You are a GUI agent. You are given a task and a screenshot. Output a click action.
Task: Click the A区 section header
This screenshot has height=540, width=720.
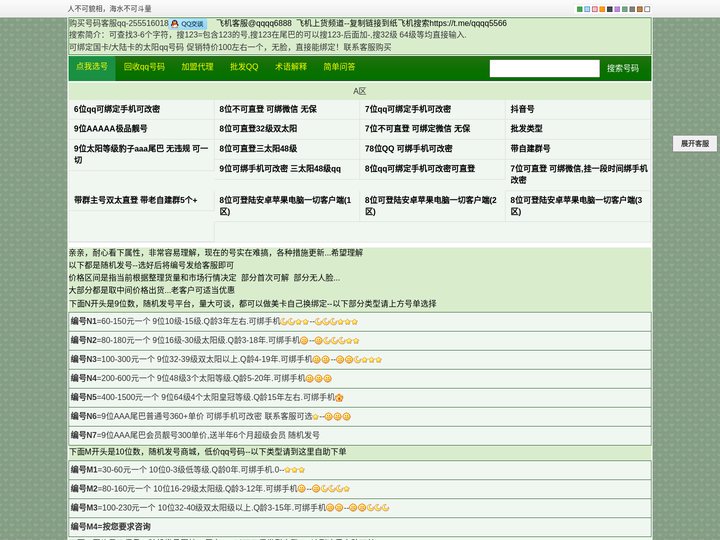pos(360,91)
